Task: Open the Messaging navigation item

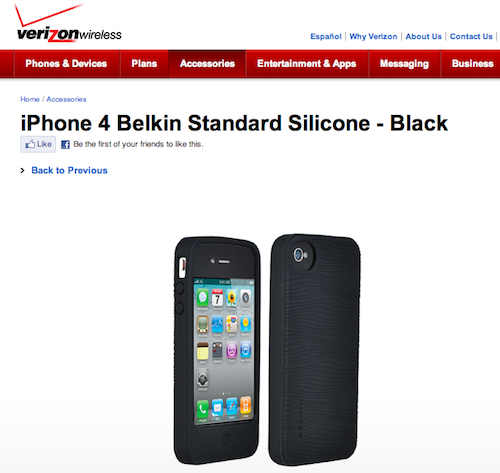Action: 404,64
